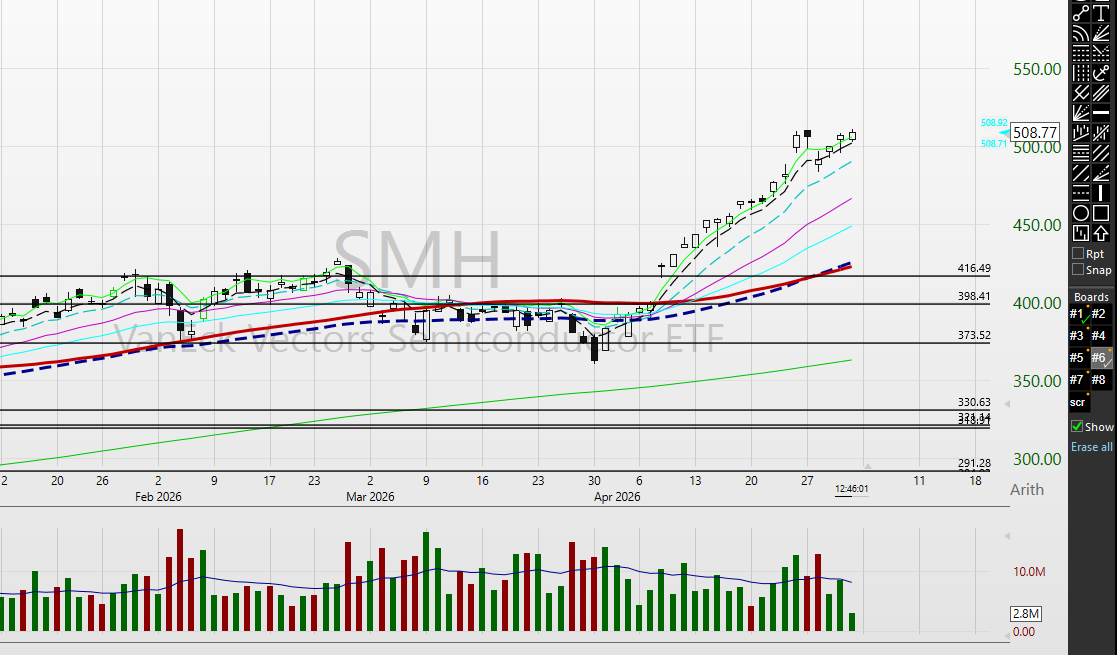Select the highlighted board #6
Screen dimensions: 1117x655
[x=1100, y=358]
